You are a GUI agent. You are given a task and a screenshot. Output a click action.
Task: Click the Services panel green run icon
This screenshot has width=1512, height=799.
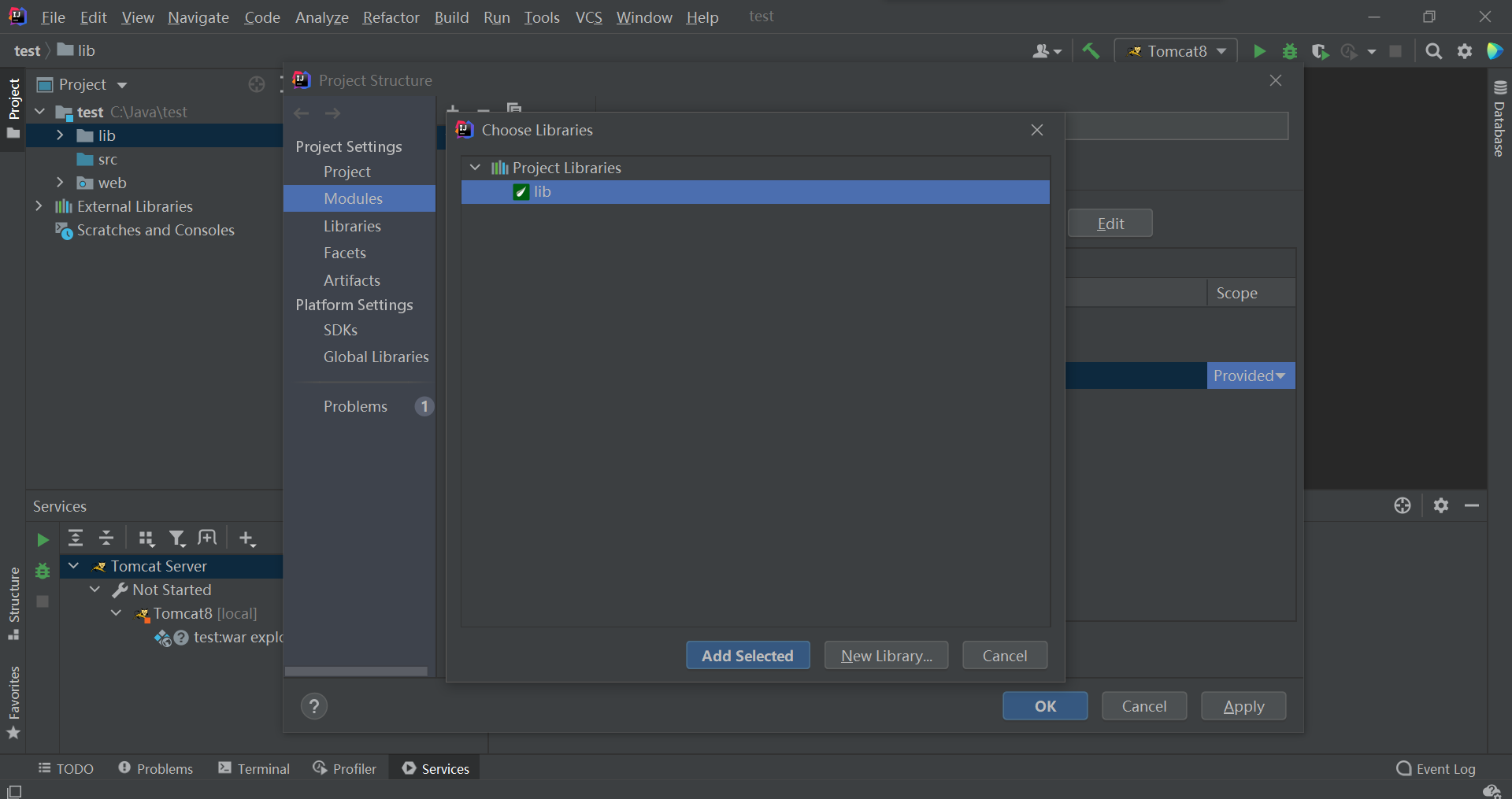[43, 539]
